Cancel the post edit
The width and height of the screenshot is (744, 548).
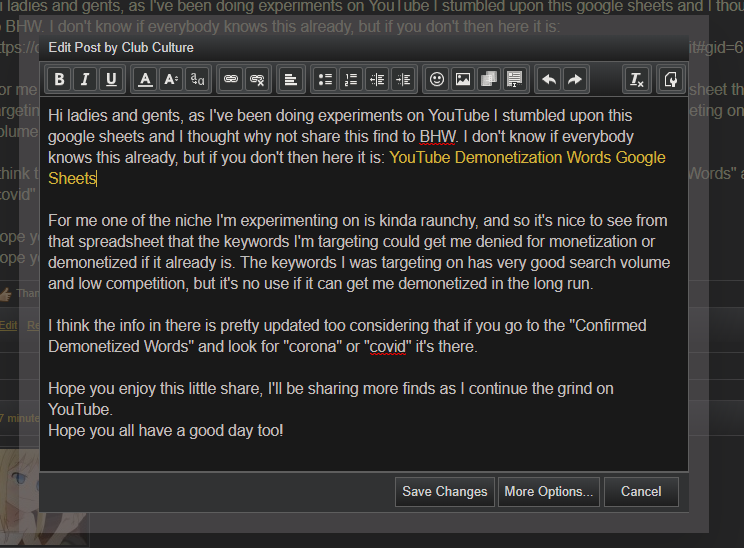(641, 492)
